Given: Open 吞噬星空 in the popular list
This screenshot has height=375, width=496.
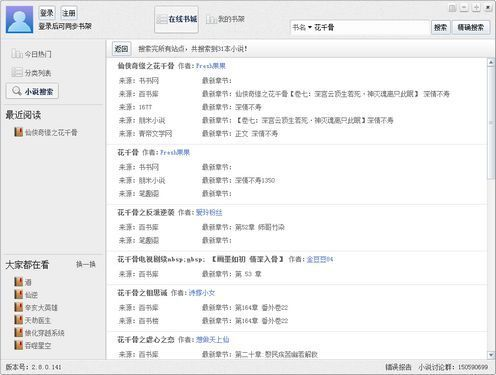Looking at the screenshot, I should tap(33, 345).
